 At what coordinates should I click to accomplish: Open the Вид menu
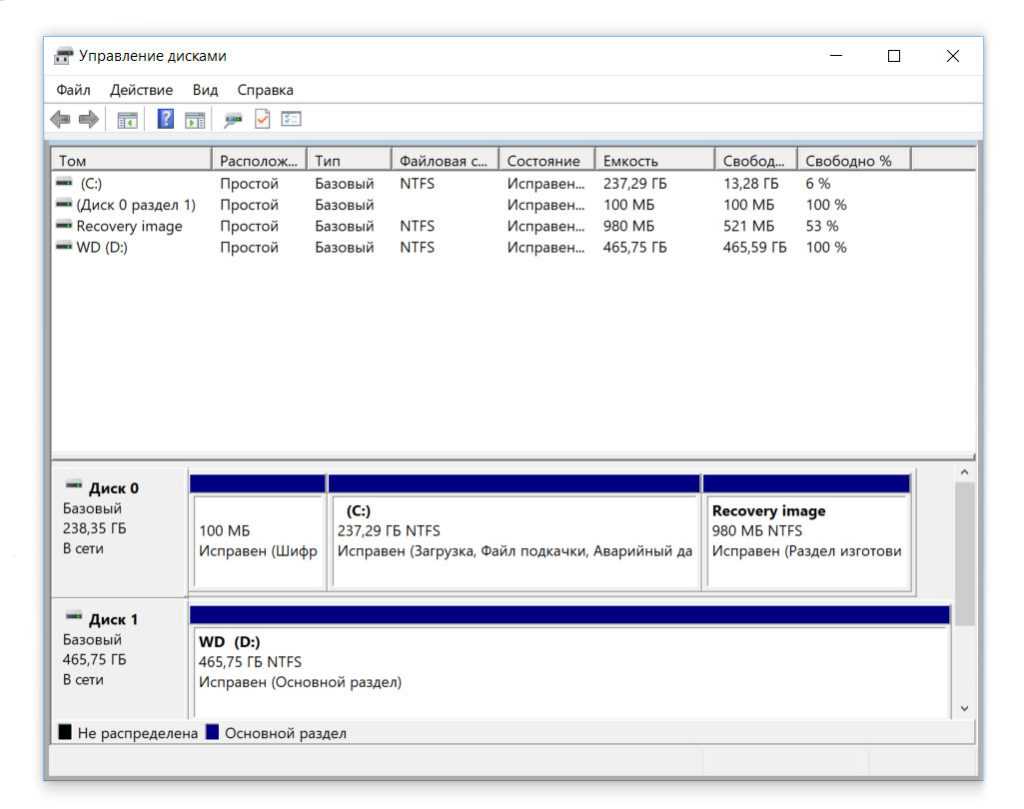pyautogui.click(x=205, y=90)
